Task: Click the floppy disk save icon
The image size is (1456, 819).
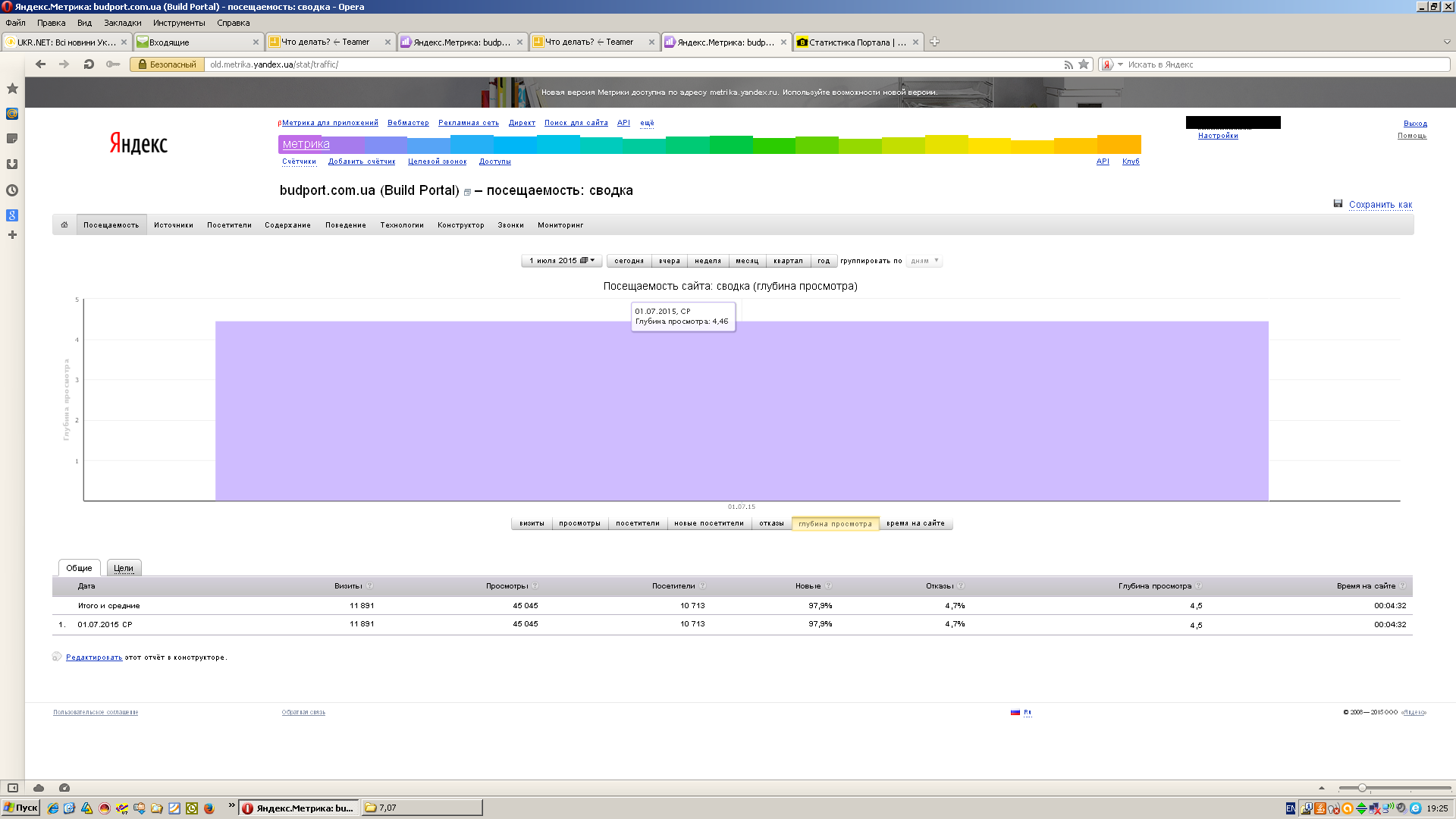Action: point(1338,204)
